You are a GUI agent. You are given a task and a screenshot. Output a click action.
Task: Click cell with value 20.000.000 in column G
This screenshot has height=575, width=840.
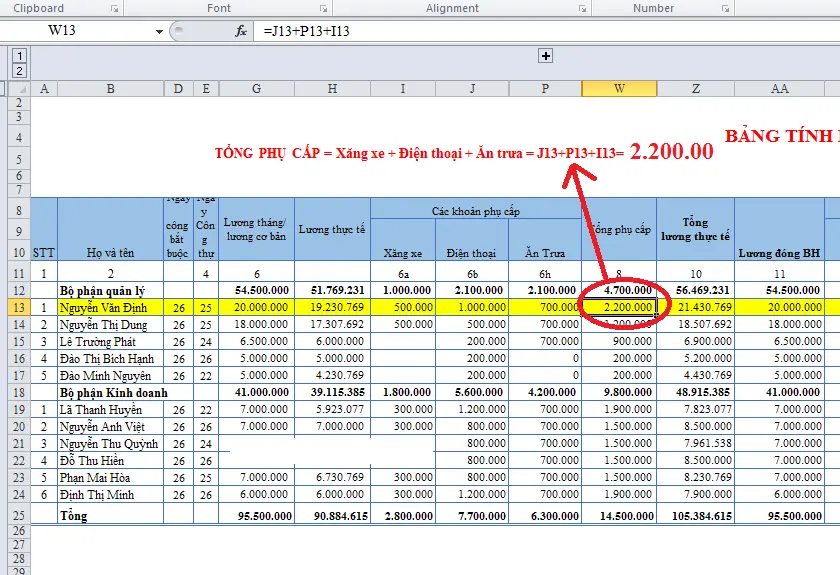coord(257,308)
